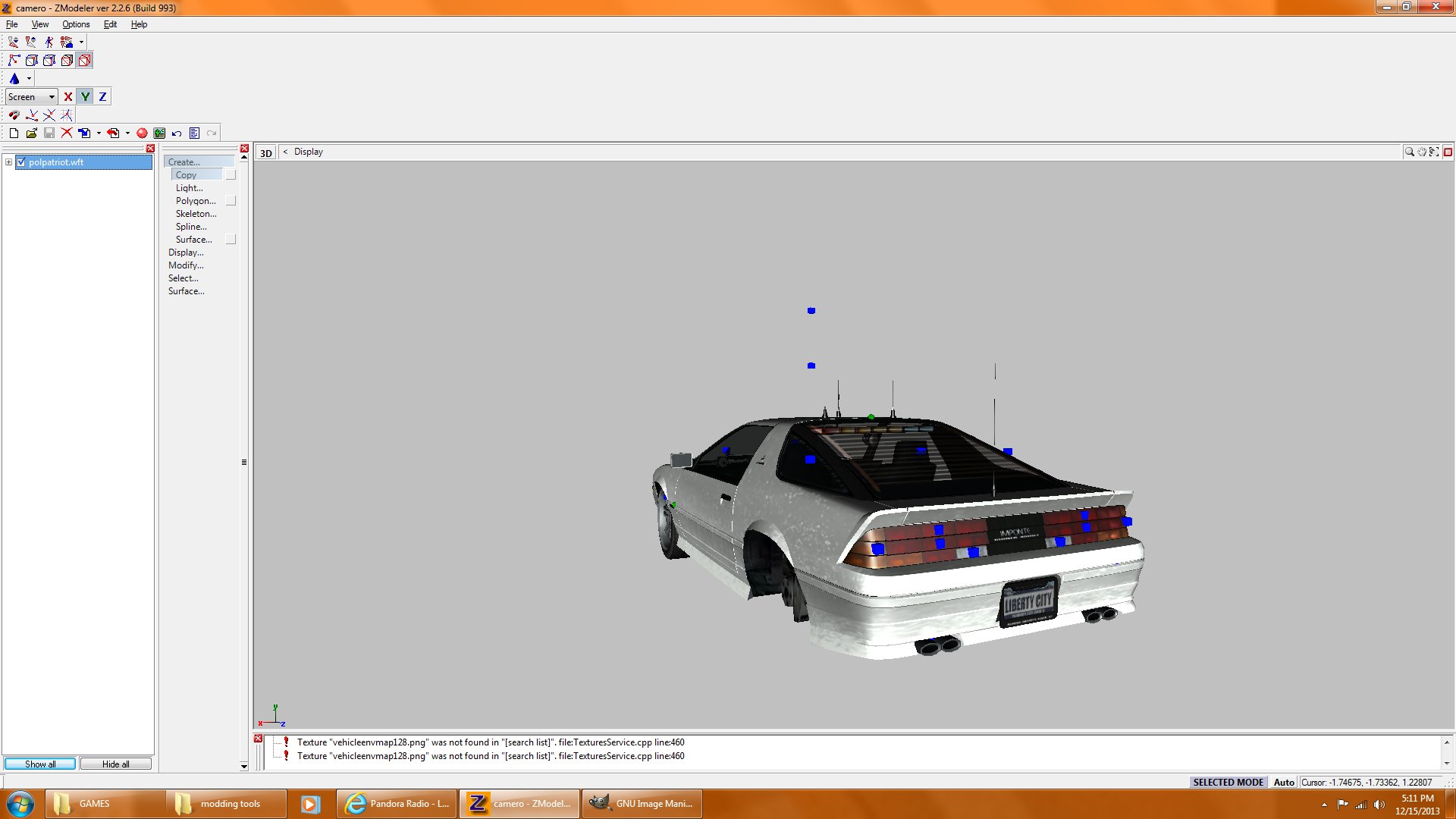
Task: Expand the polpatriot.wft tree node
Action: click(x=8, y=162)
